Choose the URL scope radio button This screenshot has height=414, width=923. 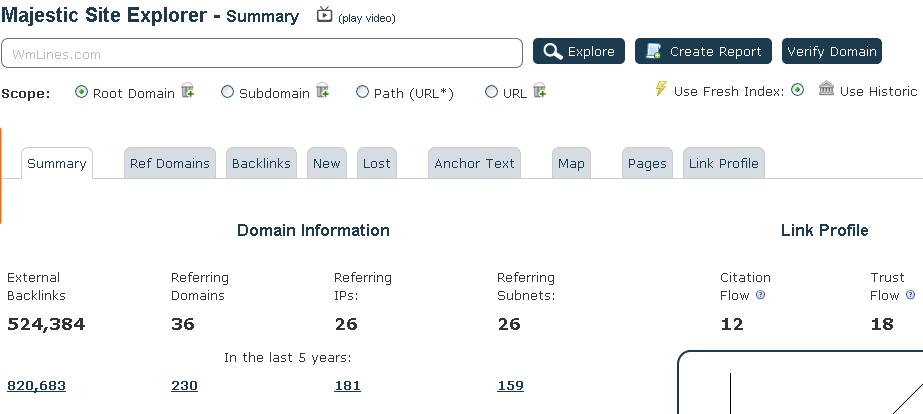point(492,92)
